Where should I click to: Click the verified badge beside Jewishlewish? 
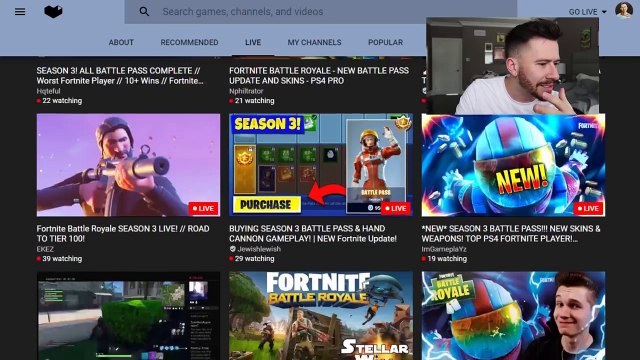coord(233,249)
